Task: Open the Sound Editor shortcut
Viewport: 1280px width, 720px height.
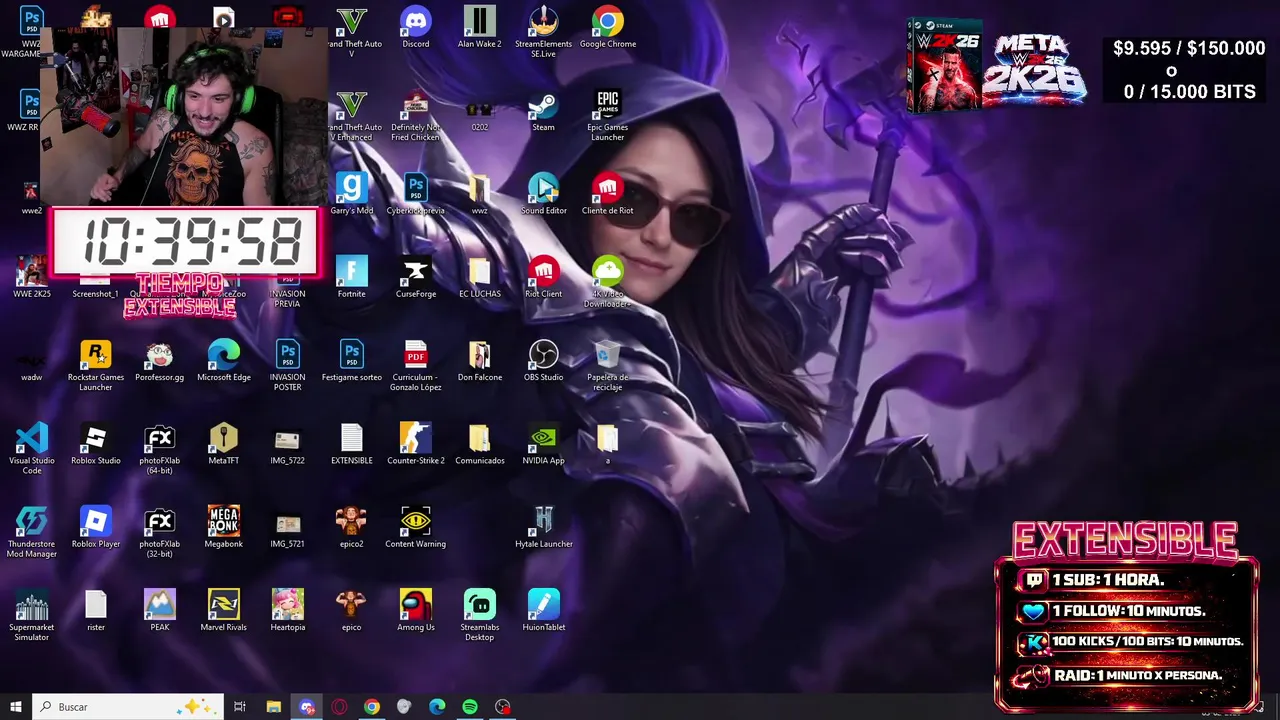Action: 543,195
